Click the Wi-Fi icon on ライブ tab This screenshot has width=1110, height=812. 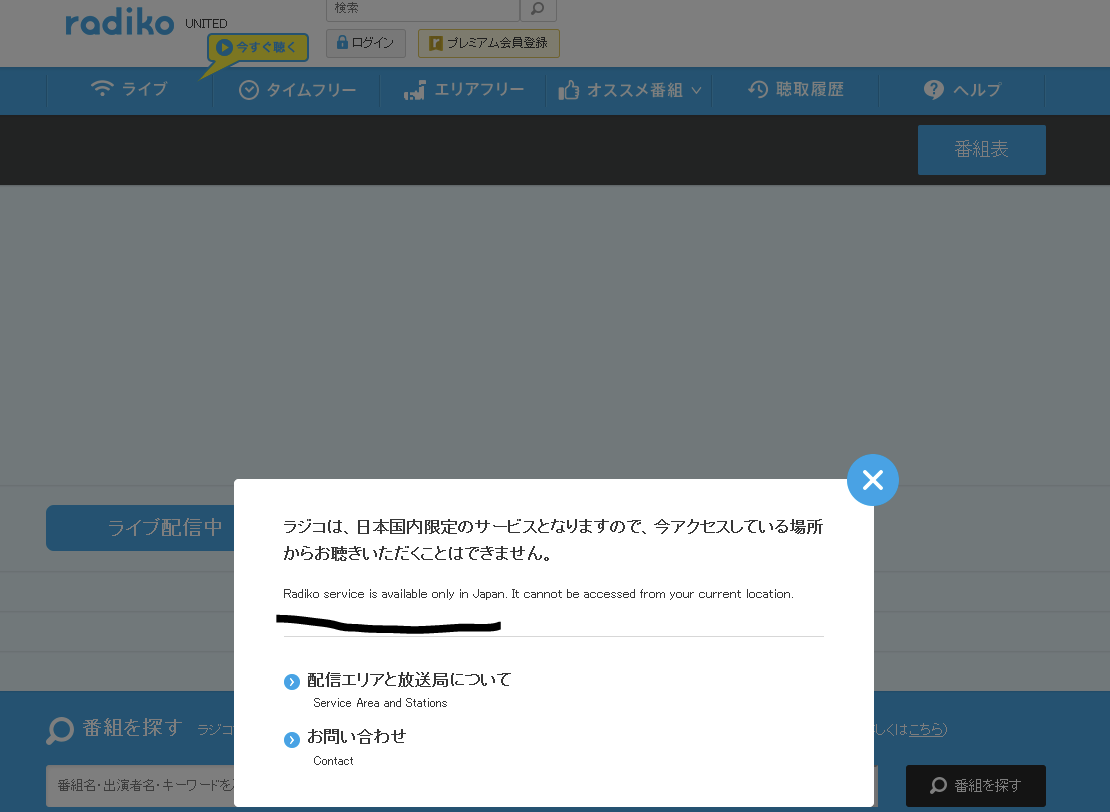point(102,88)
